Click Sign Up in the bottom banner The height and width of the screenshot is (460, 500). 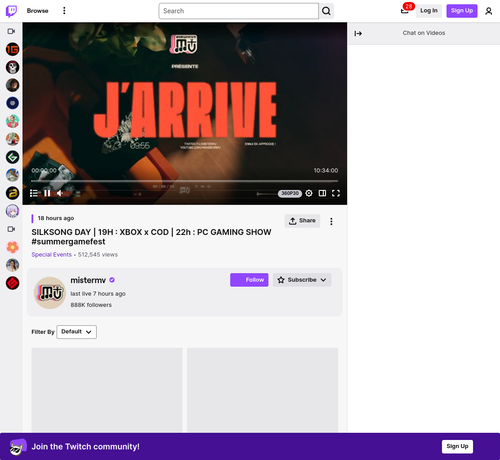pyautogui.click(x=457, y=447)
